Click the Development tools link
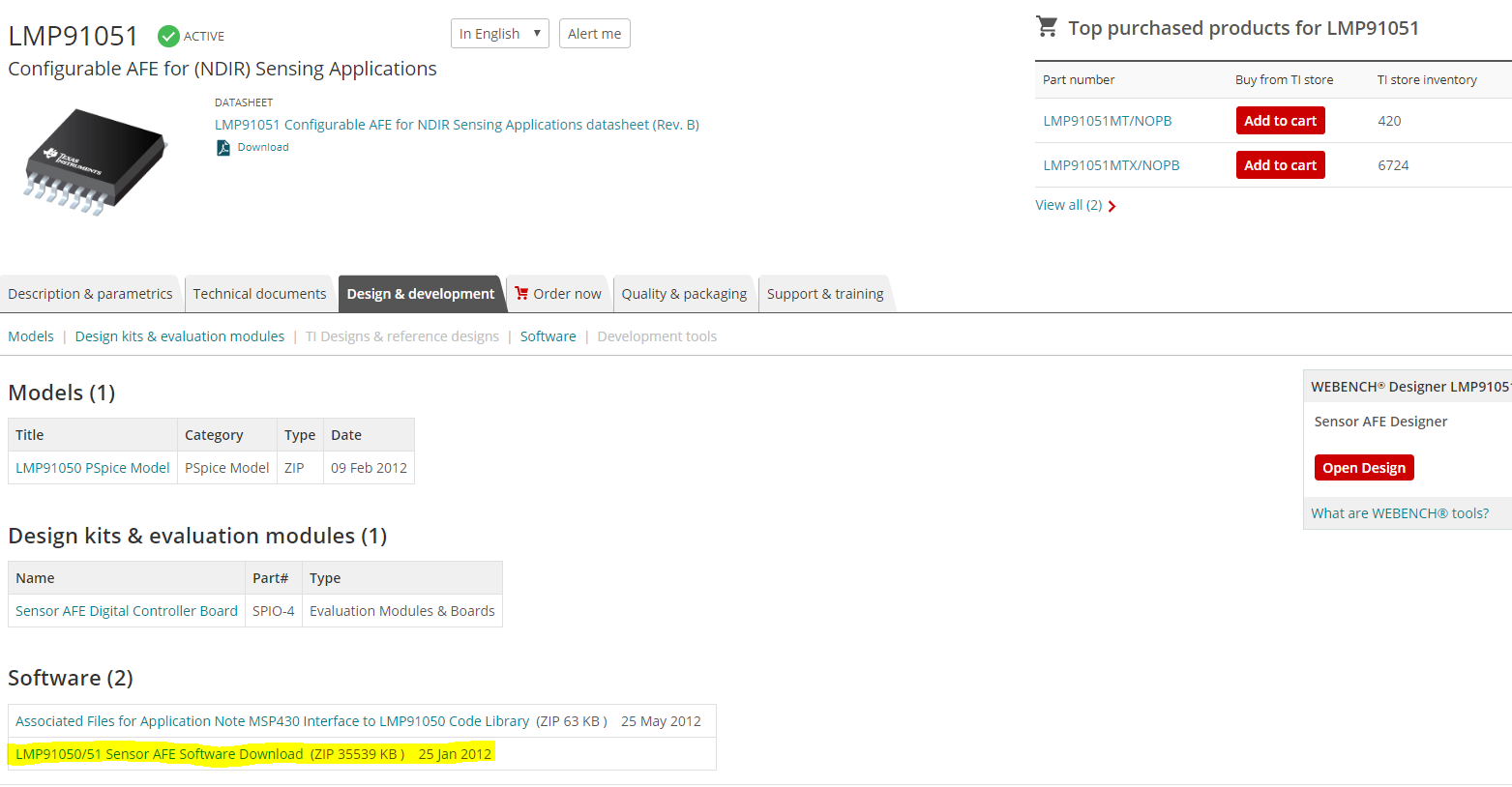Image resolution: width=1512 pixels, height=787 pixels. 657,336
